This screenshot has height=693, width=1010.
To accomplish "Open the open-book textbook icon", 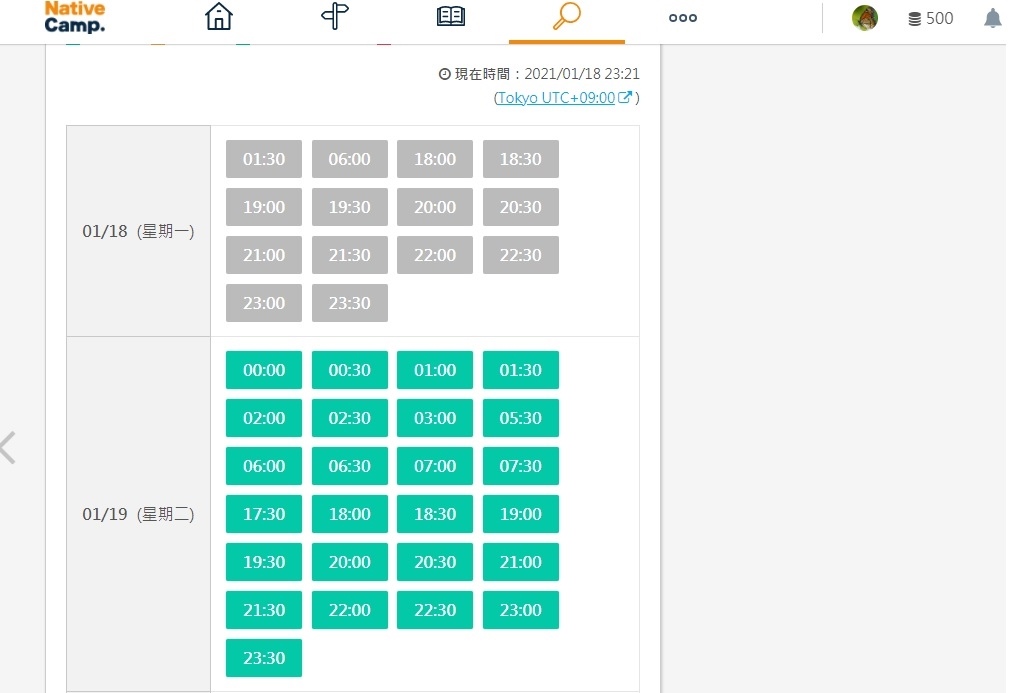I will click(451, 17).
